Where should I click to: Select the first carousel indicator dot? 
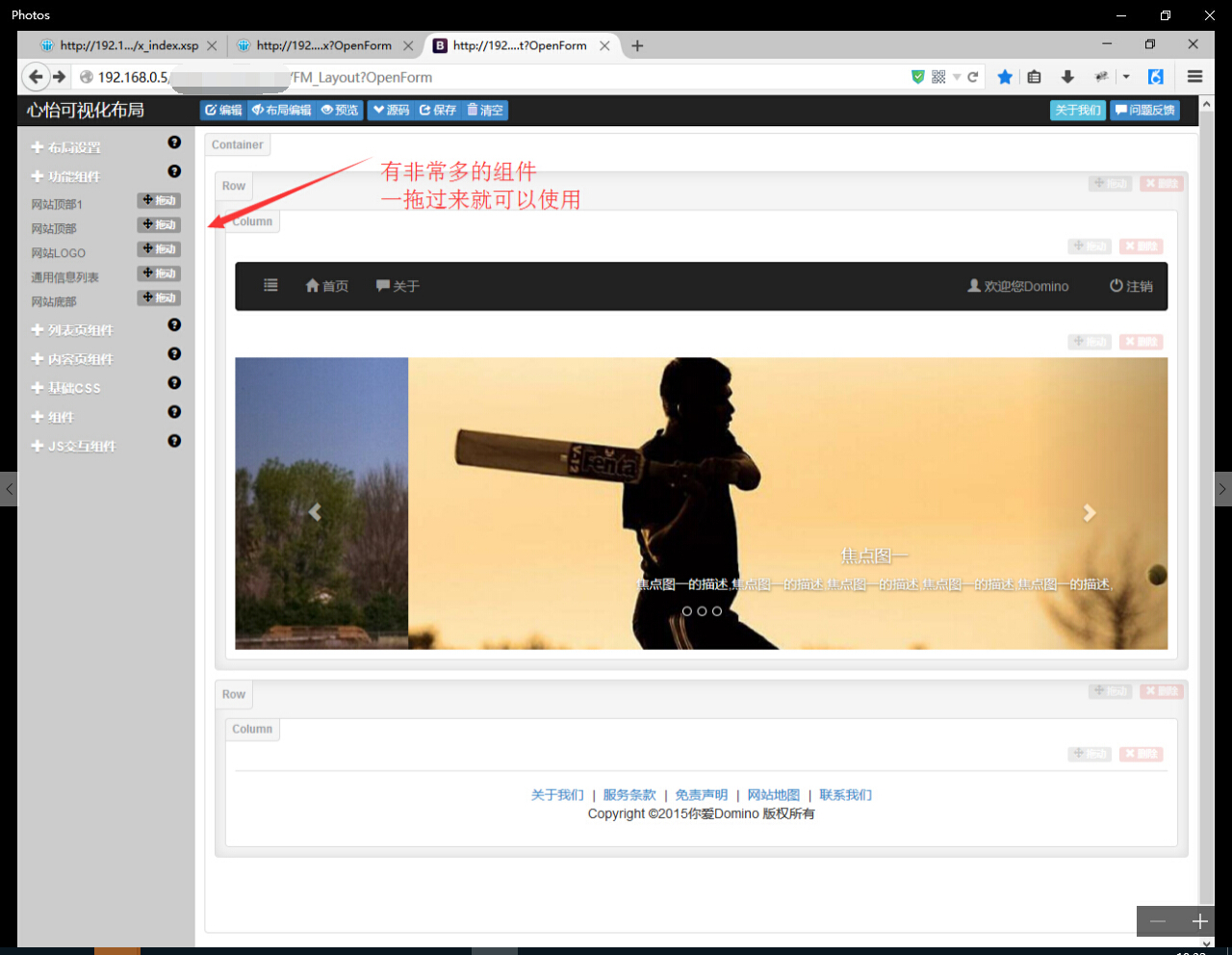pos(686,611)
